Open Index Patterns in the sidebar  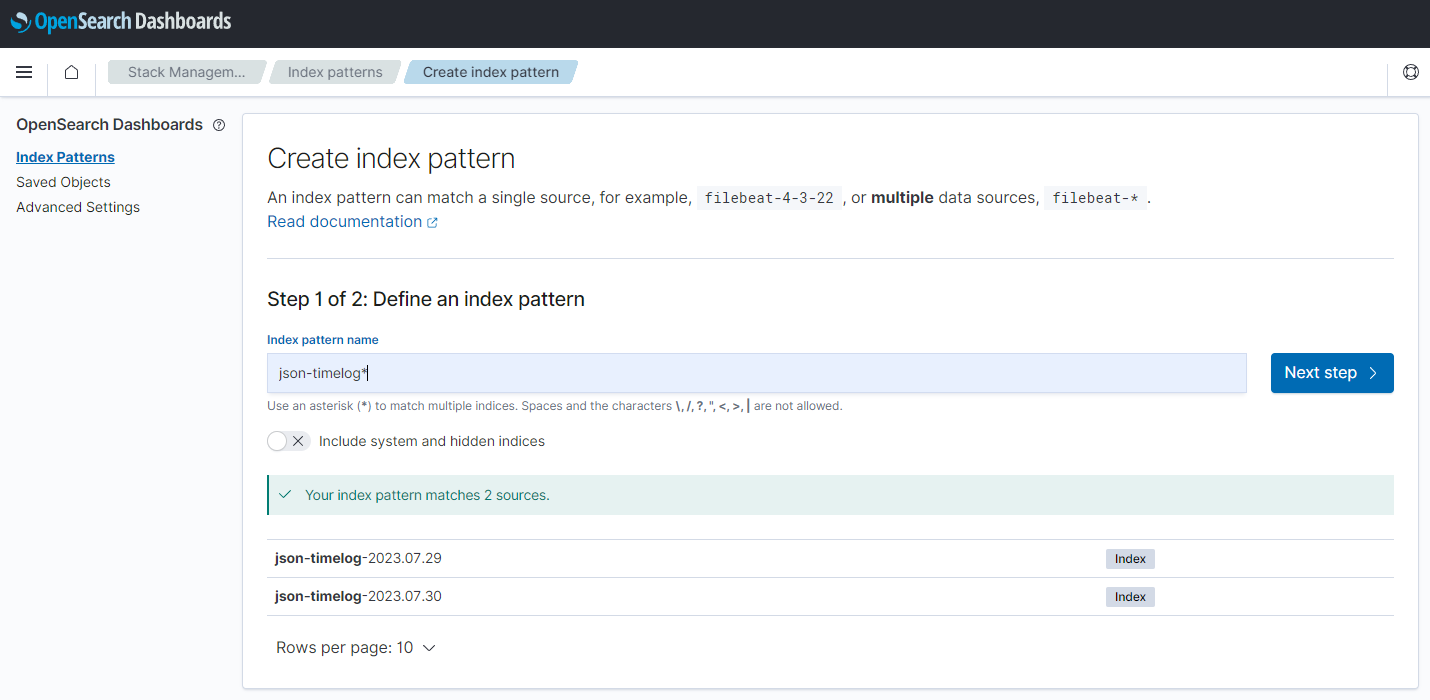(x=65, y=157)
